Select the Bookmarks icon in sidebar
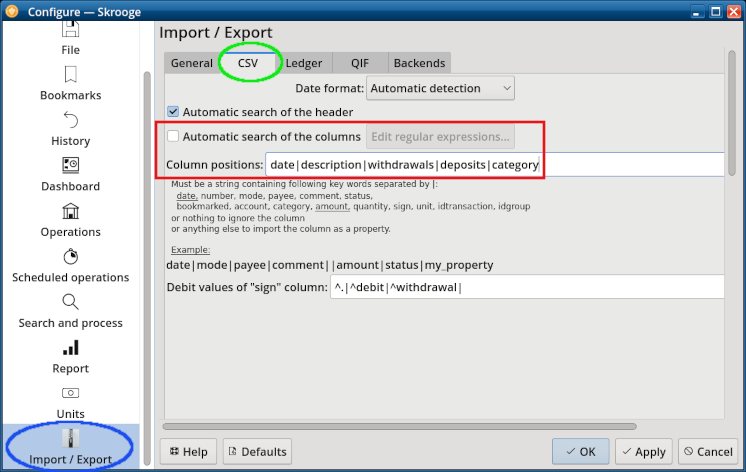The image size is (746, 472). [x=70, y=75]
